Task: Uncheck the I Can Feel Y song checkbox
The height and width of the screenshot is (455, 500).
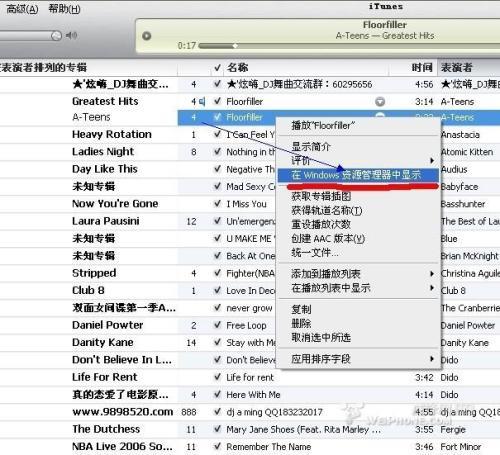Action: point(217,134)
